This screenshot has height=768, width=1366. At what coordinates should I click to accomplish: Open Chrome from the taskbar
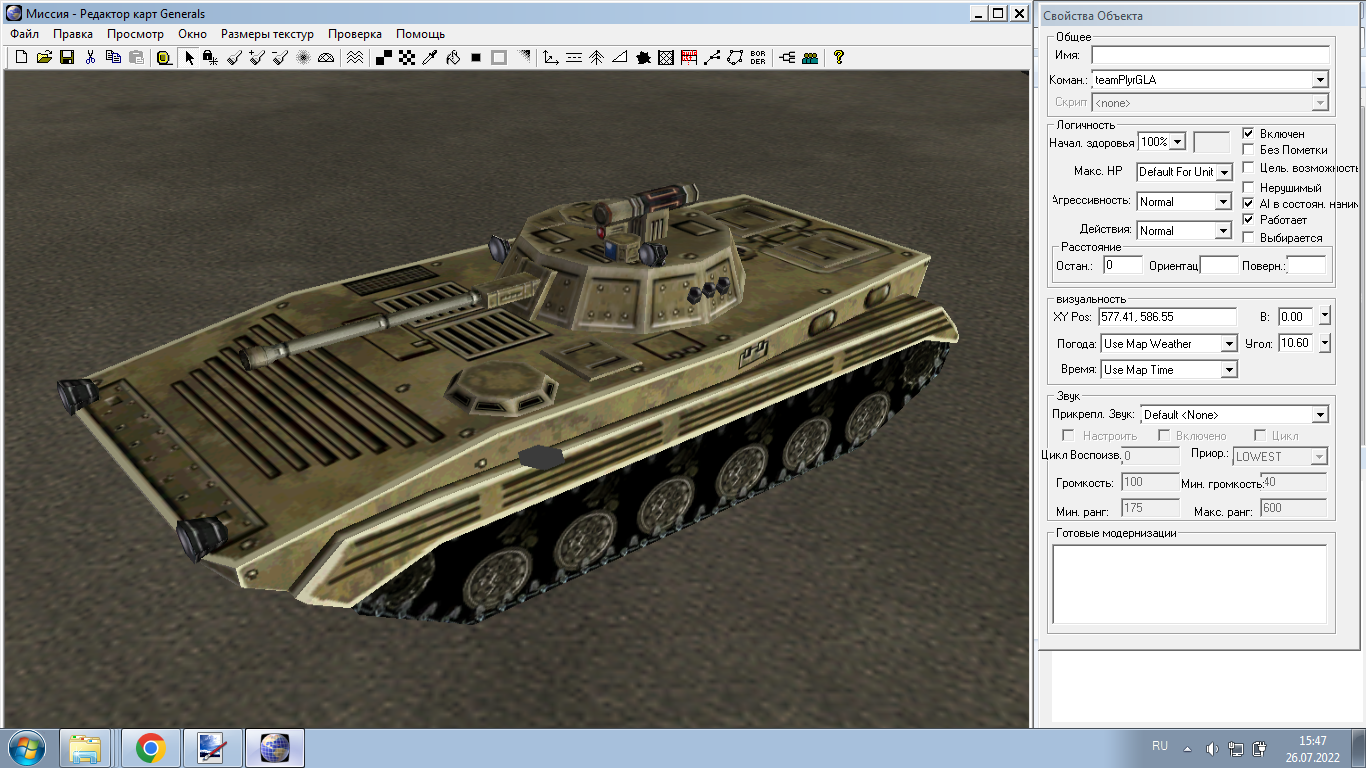pos(151,748)
